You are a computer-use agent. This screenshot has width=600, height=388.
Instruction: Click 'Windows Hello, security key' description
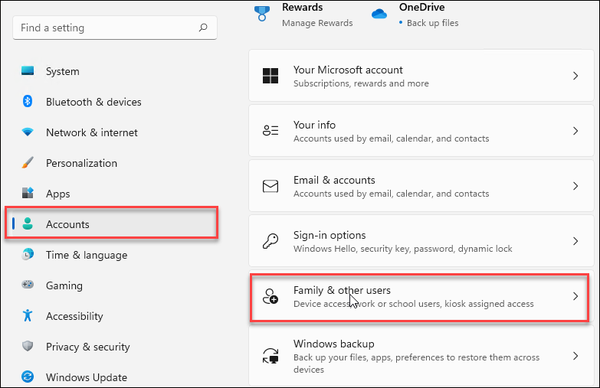[403, 249]
